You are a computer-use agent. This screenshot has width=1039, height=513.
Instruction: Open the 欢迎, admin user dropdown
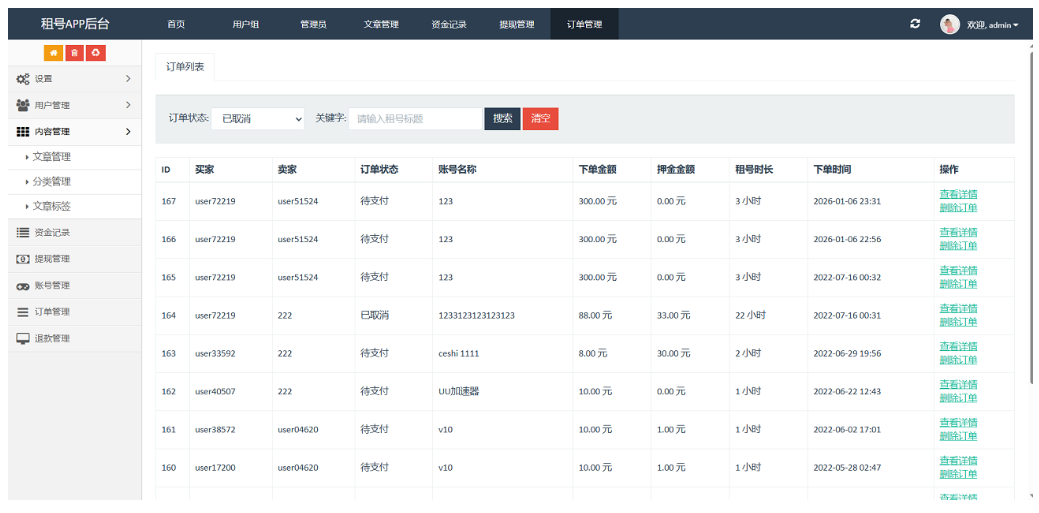click(x=992, y=25)
